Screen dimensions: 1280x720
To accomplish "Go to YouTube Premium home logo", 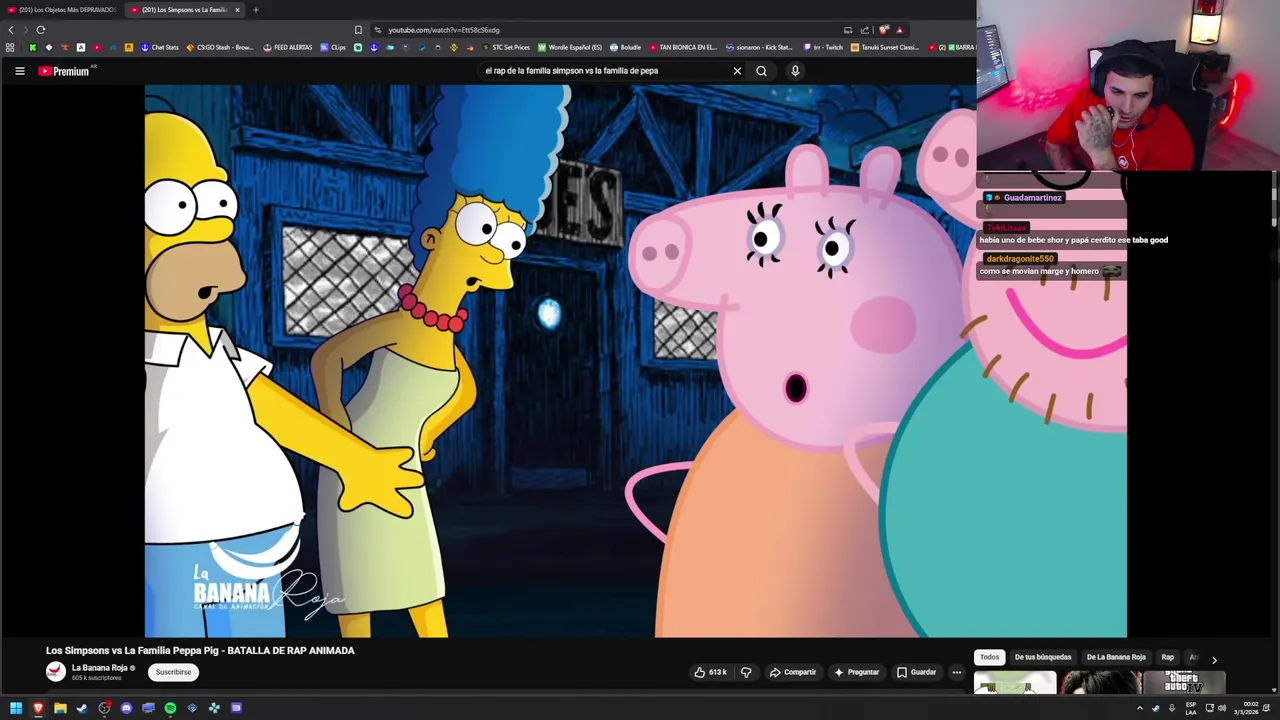I will 66,71.
